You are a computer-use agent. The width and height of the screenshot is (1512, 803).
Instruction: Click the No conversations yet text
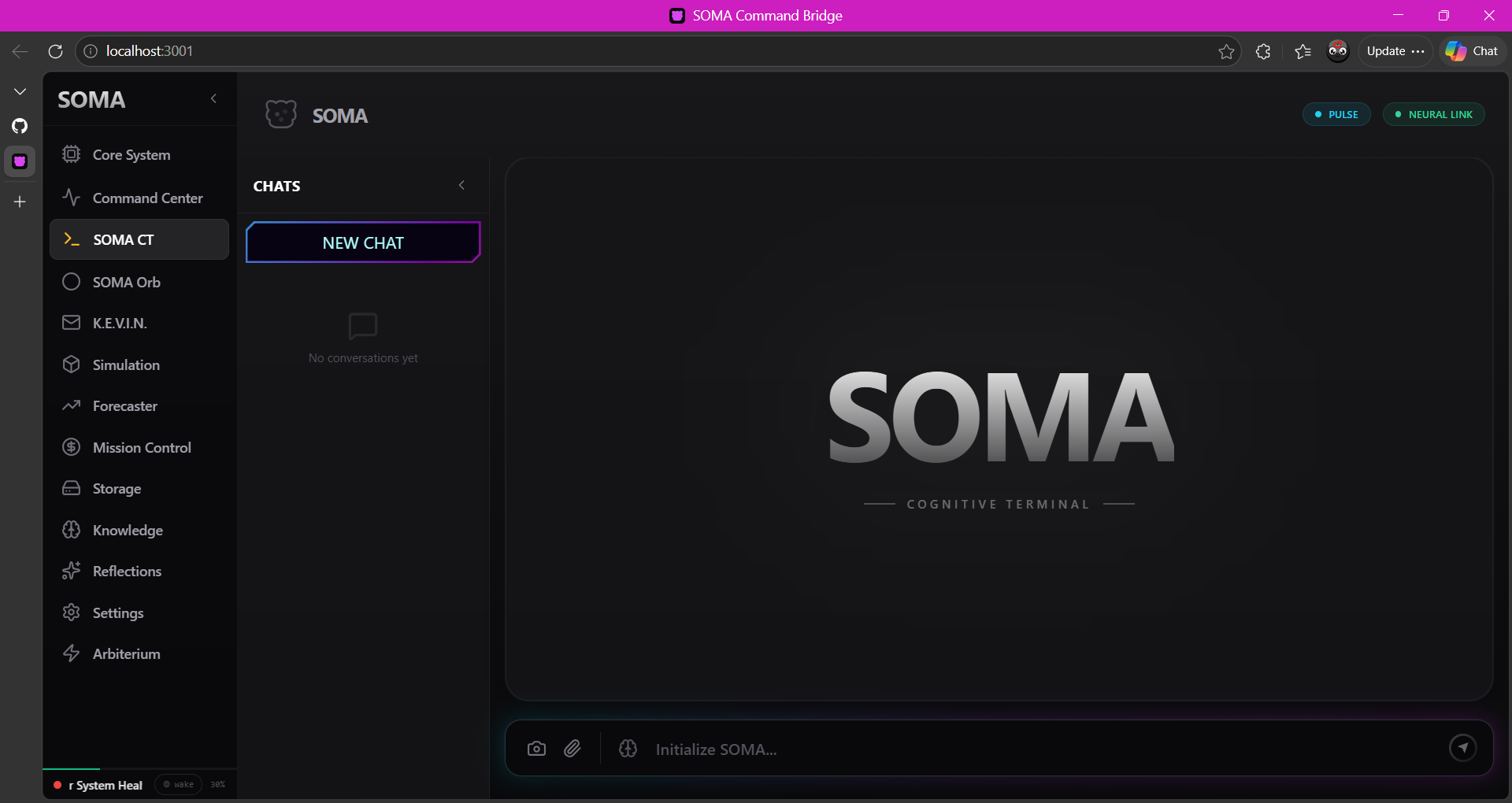(363, 358)
